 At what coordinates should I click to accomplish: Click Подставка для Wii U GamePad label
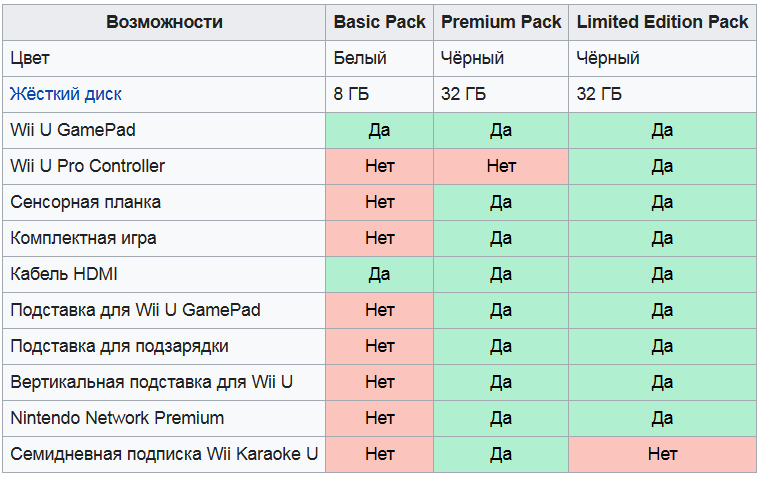click(x=135, y=310)
